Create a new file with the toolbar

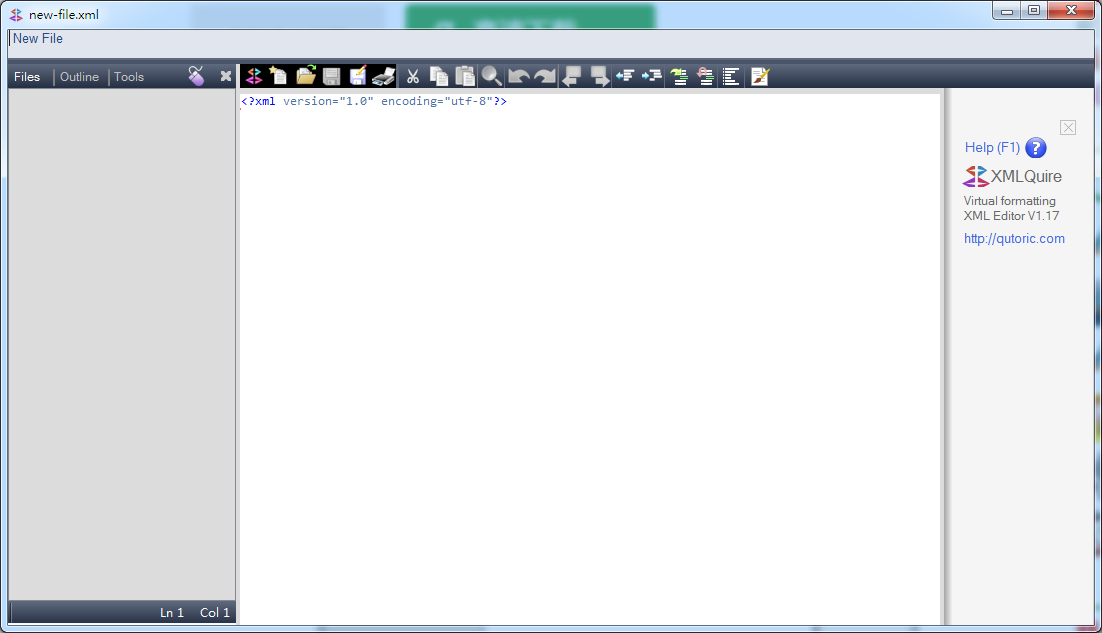[278, 77]
